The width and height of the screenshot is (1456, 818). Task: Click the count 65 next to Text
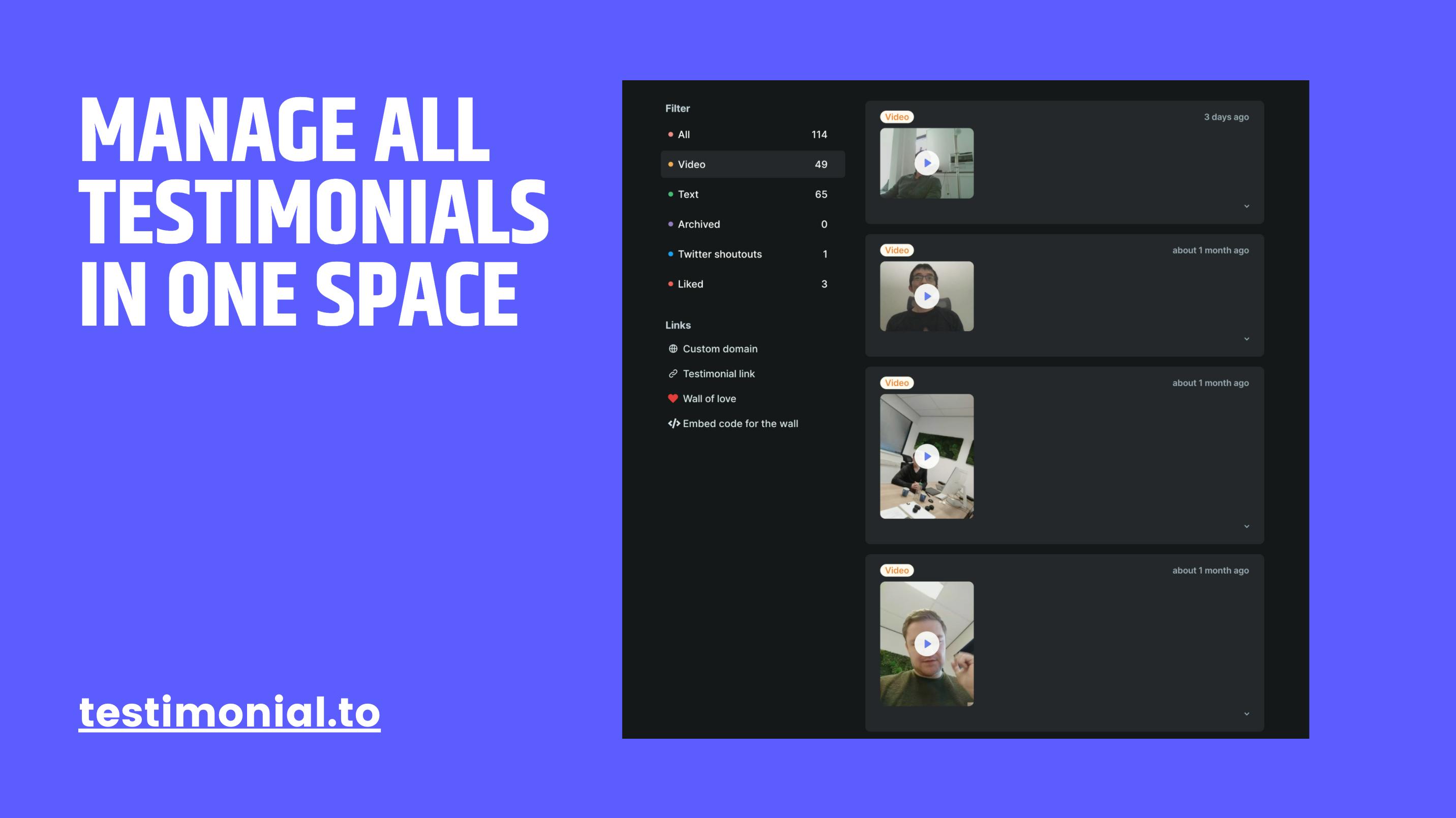pos(821,194)
